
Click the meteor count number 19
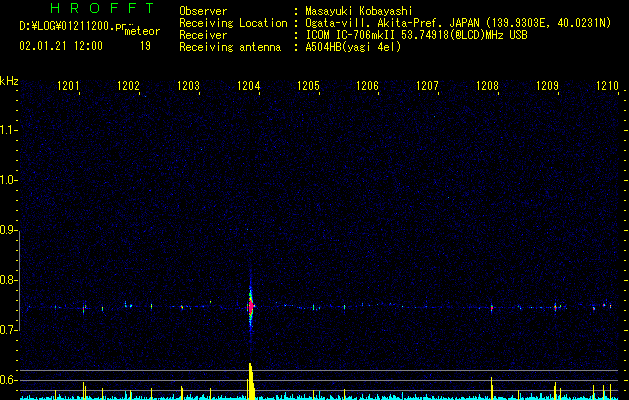click(145, 46)
